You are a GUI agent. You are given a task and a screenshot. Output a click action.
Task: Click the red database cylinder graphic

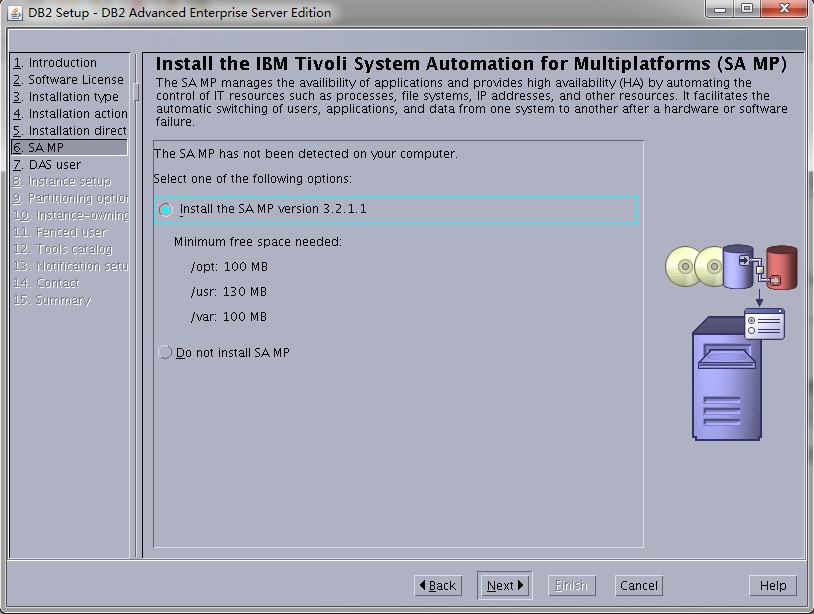pos(781,267)
